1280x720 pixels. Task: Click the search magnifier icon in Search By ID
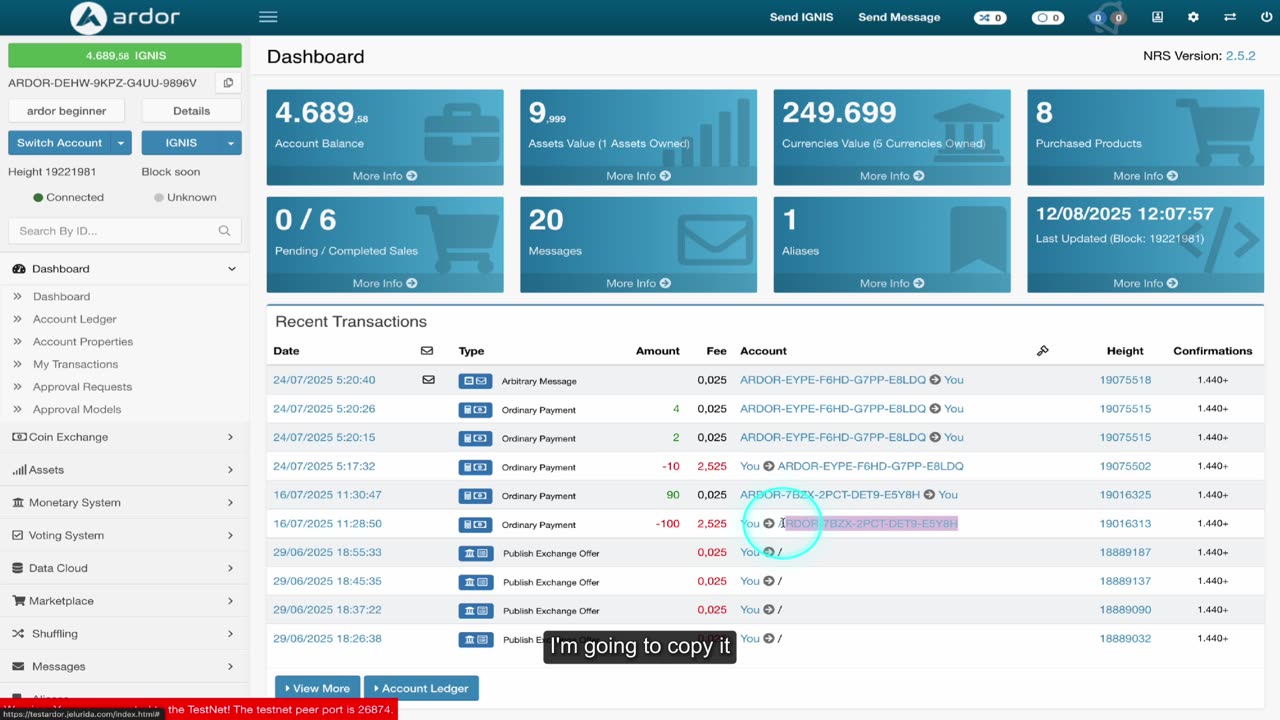click(x=224, y=231)
